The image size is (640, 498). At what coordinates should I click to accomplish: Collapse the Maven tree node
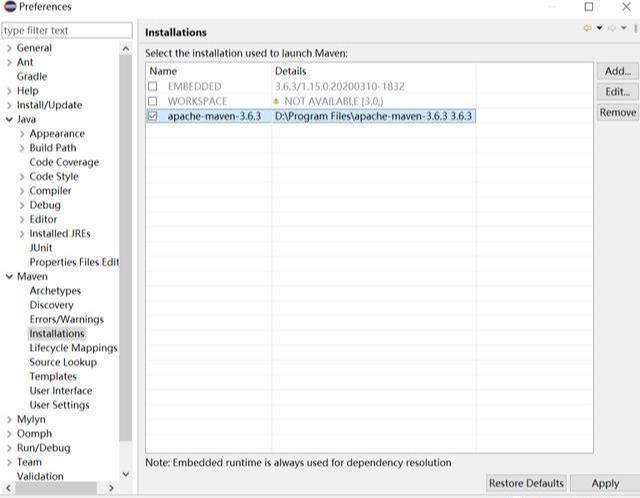pos(9,277)
